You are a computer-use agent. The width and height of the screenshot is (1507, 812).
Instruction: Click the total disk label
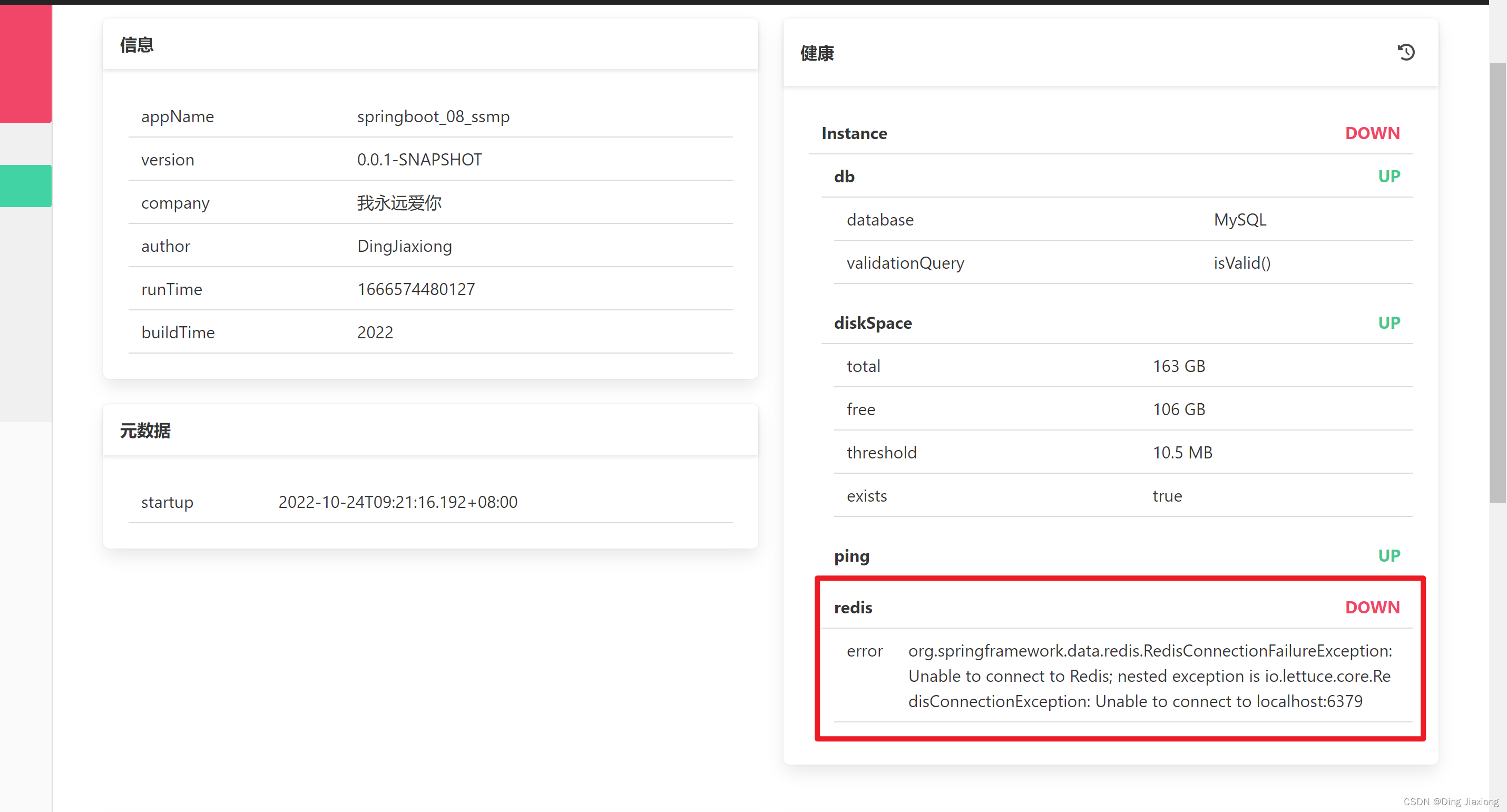click(x=864, y=366)
